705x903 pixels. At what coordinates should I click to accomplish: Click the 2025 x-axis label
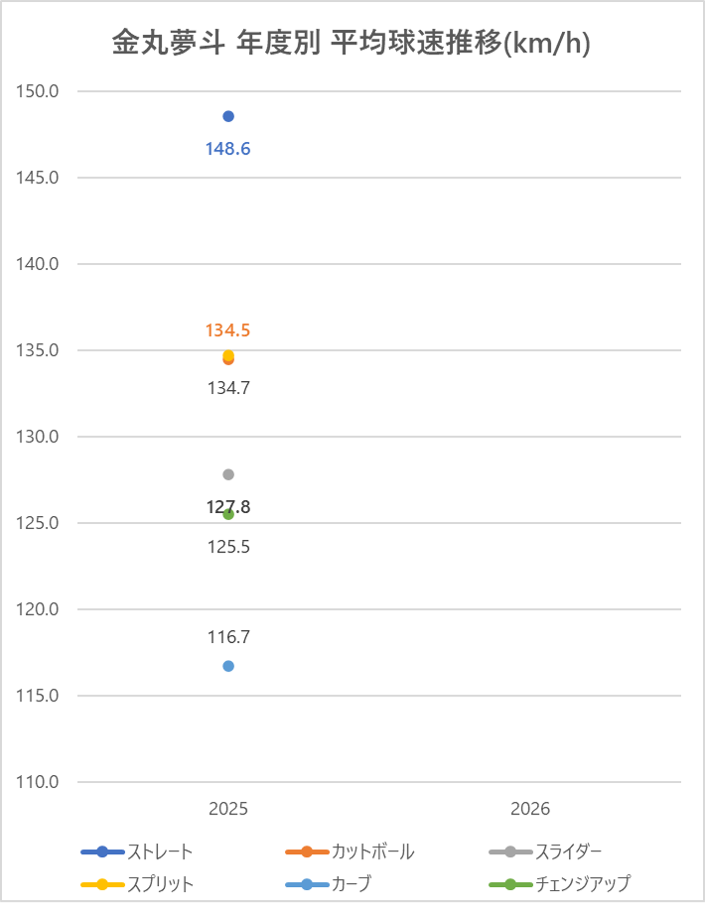pyautogui.click(x=228, y=808)
